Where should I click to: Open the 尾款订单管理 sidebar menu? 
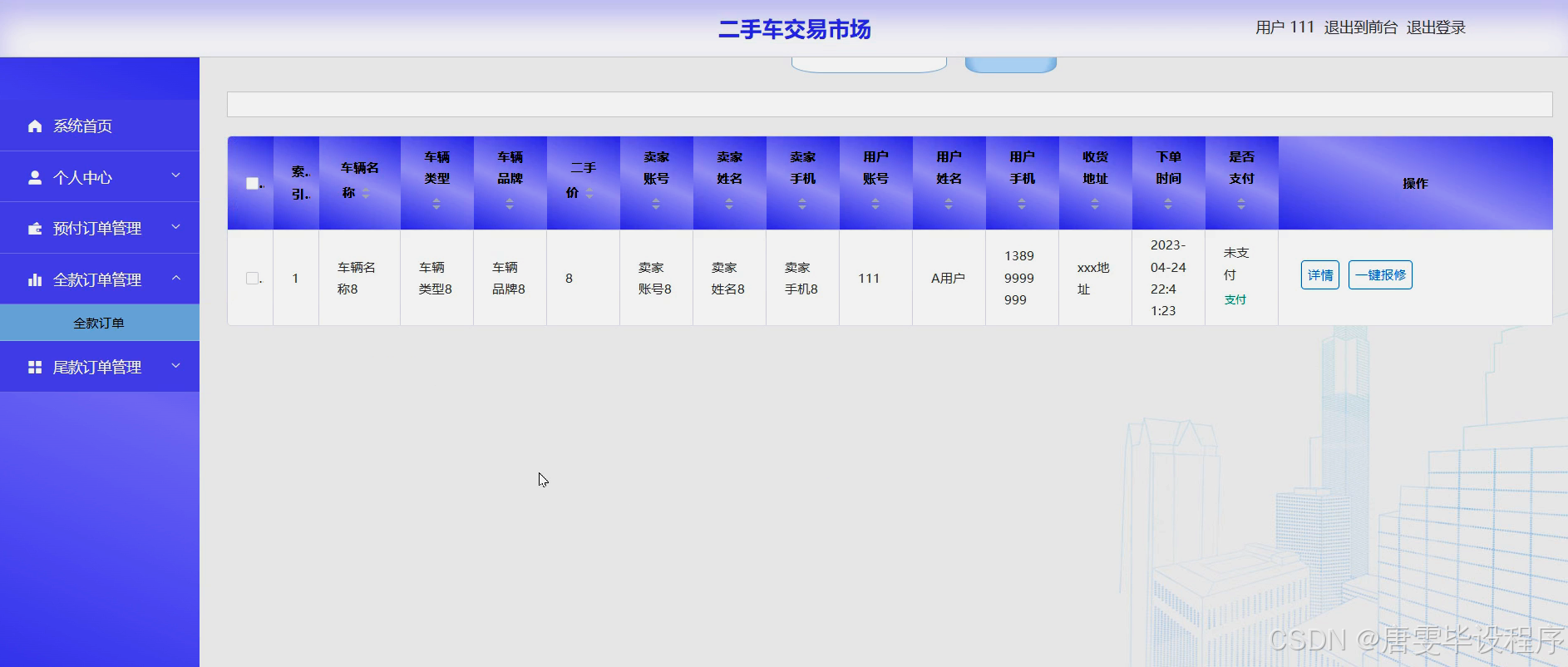(100, 367)
